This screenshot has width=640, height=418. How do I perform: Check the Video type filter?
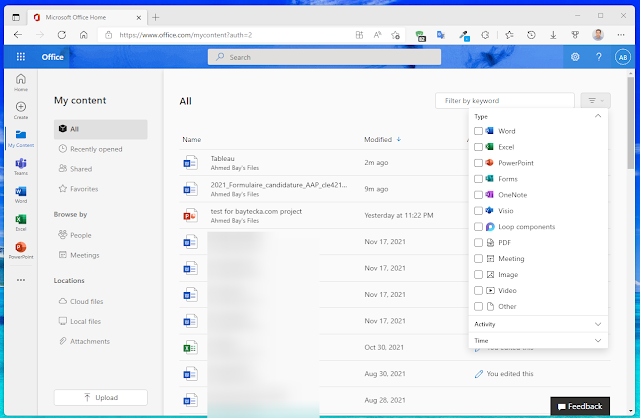pos(478,290)
